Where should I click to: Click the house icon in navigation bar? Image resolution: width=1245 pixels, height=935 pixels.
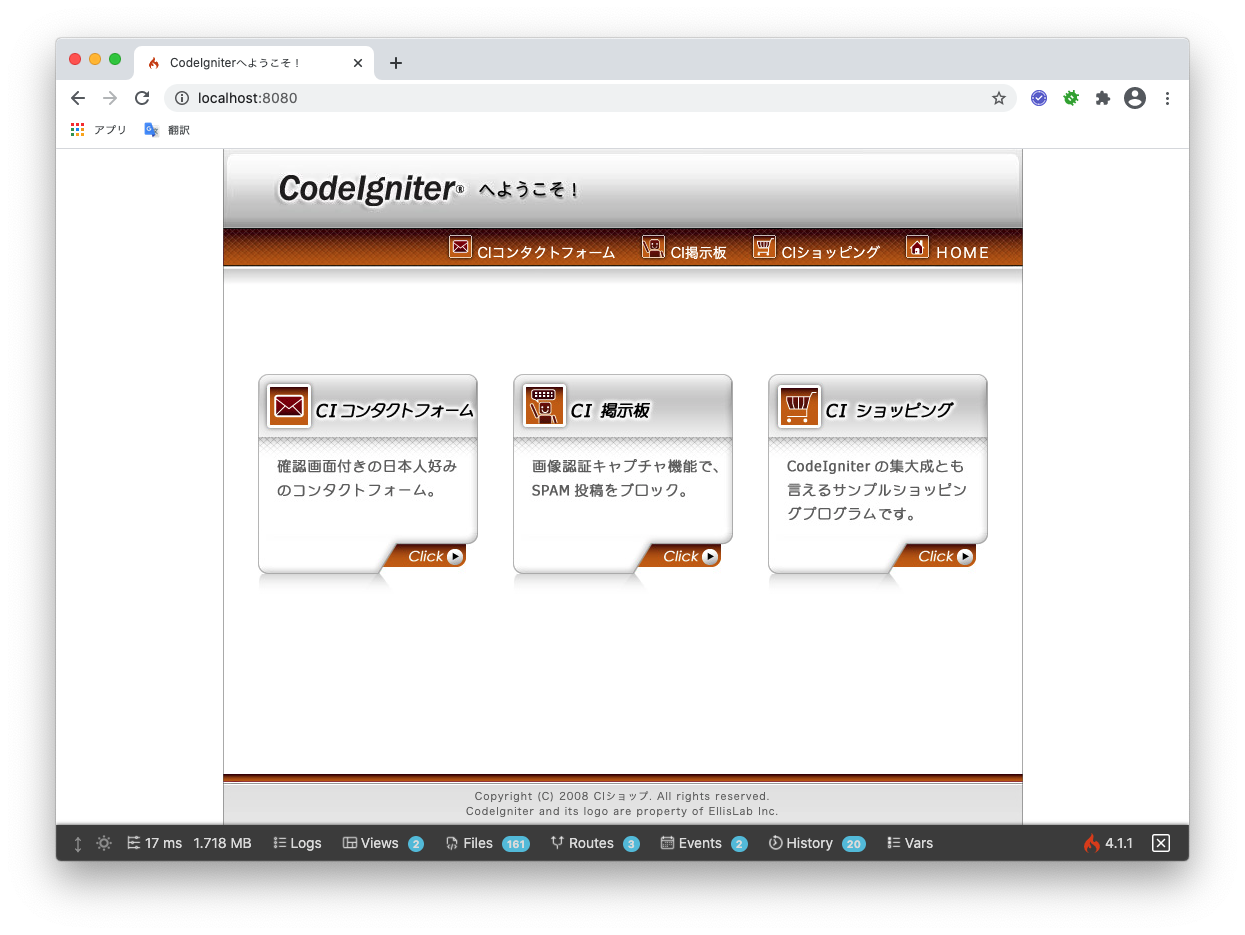tap(917, 247)
